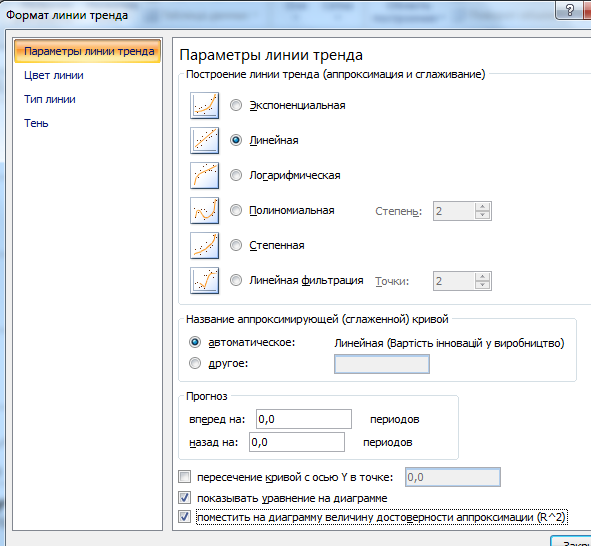Viewport: 591px width, 546px height.
Task: Click the вперед на periods field
Action: (x=304, y=419)
